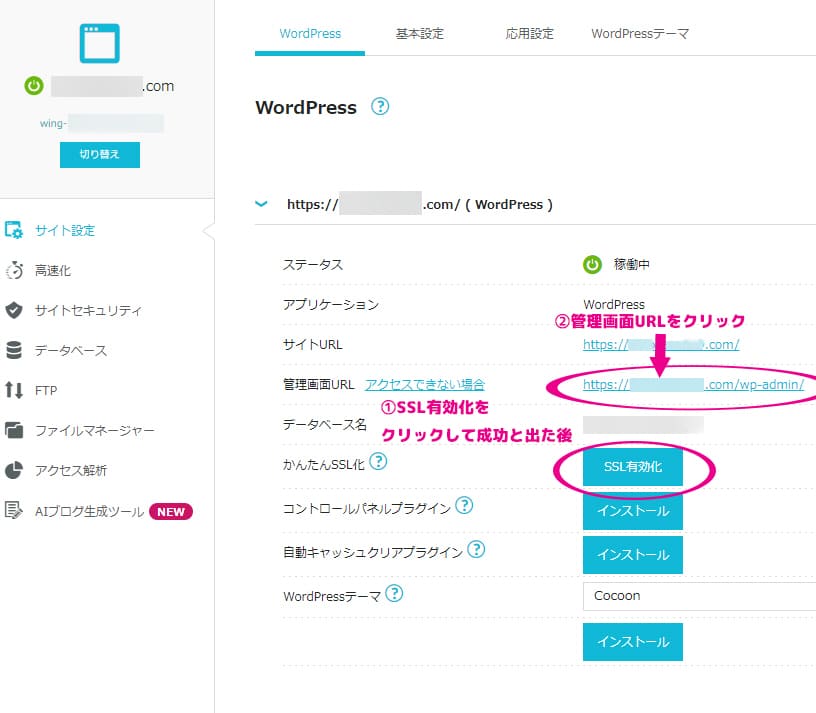Switch to the WordPressテーマ tab

[x=640, y=34]
